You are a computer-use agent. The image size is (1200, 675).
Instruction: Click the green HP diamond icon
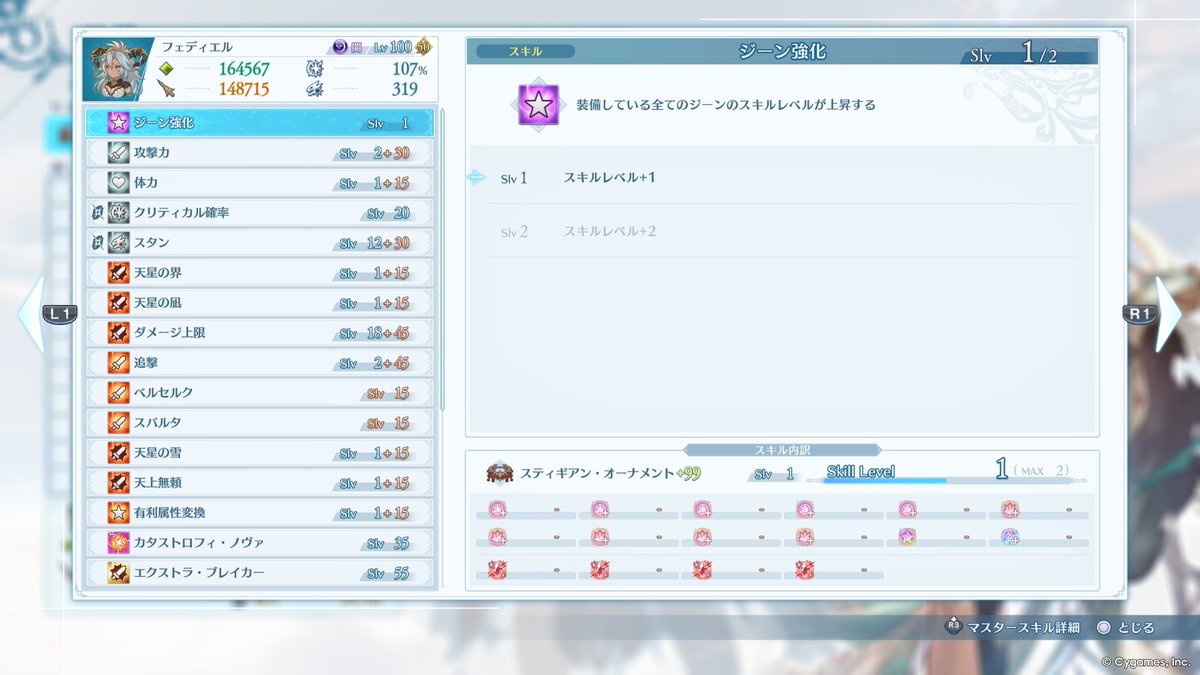pyautogui.click(x=167, y=69)
